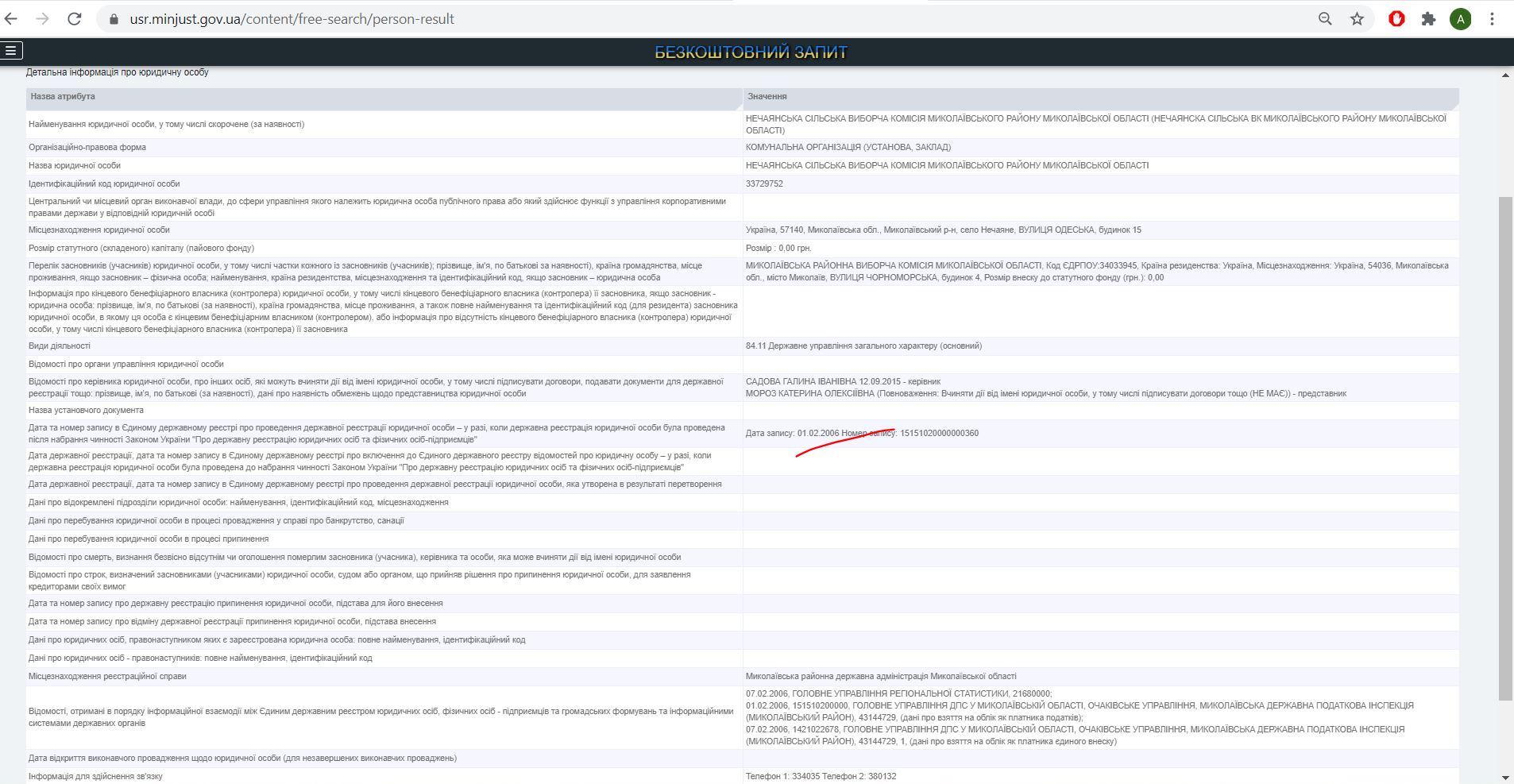Select the address value with ВУЛИЦЯ ОДЕСЬКА

[943, 230]
